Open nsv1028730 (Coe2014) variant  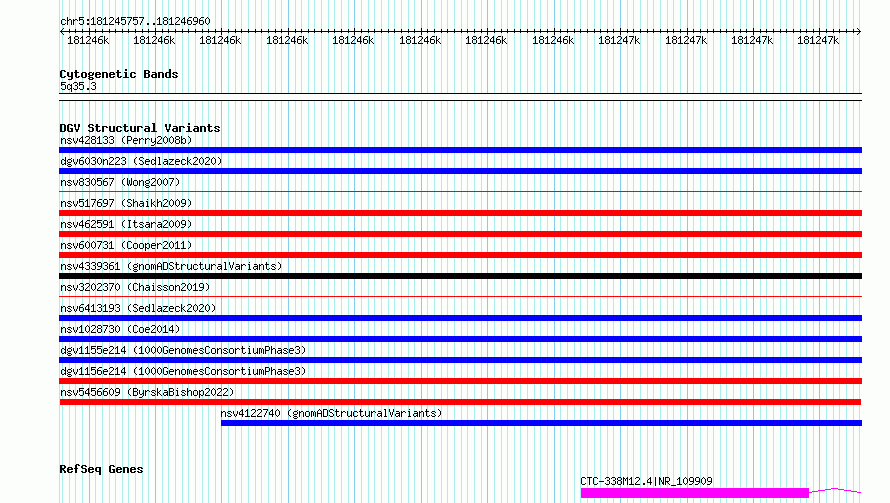click(x=120, y=329)
